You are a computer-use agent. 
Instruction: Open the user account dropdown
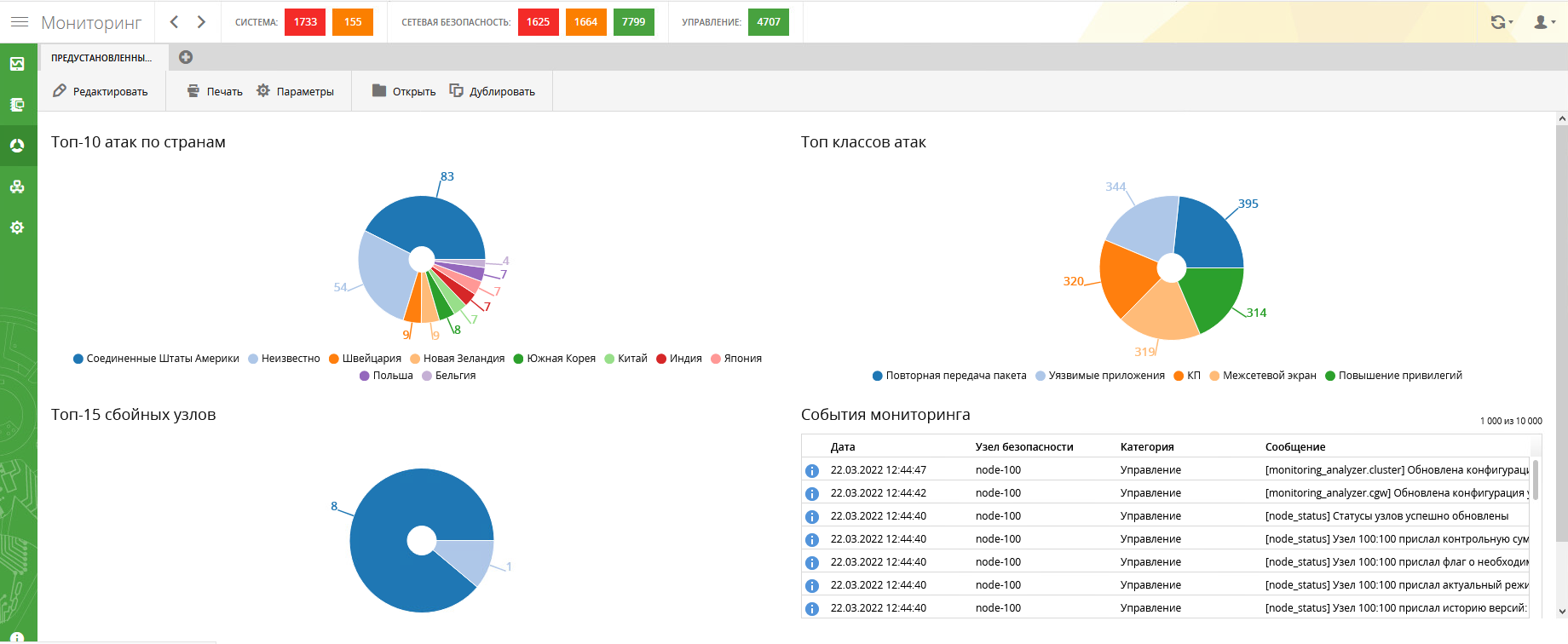coord(1544,22)
